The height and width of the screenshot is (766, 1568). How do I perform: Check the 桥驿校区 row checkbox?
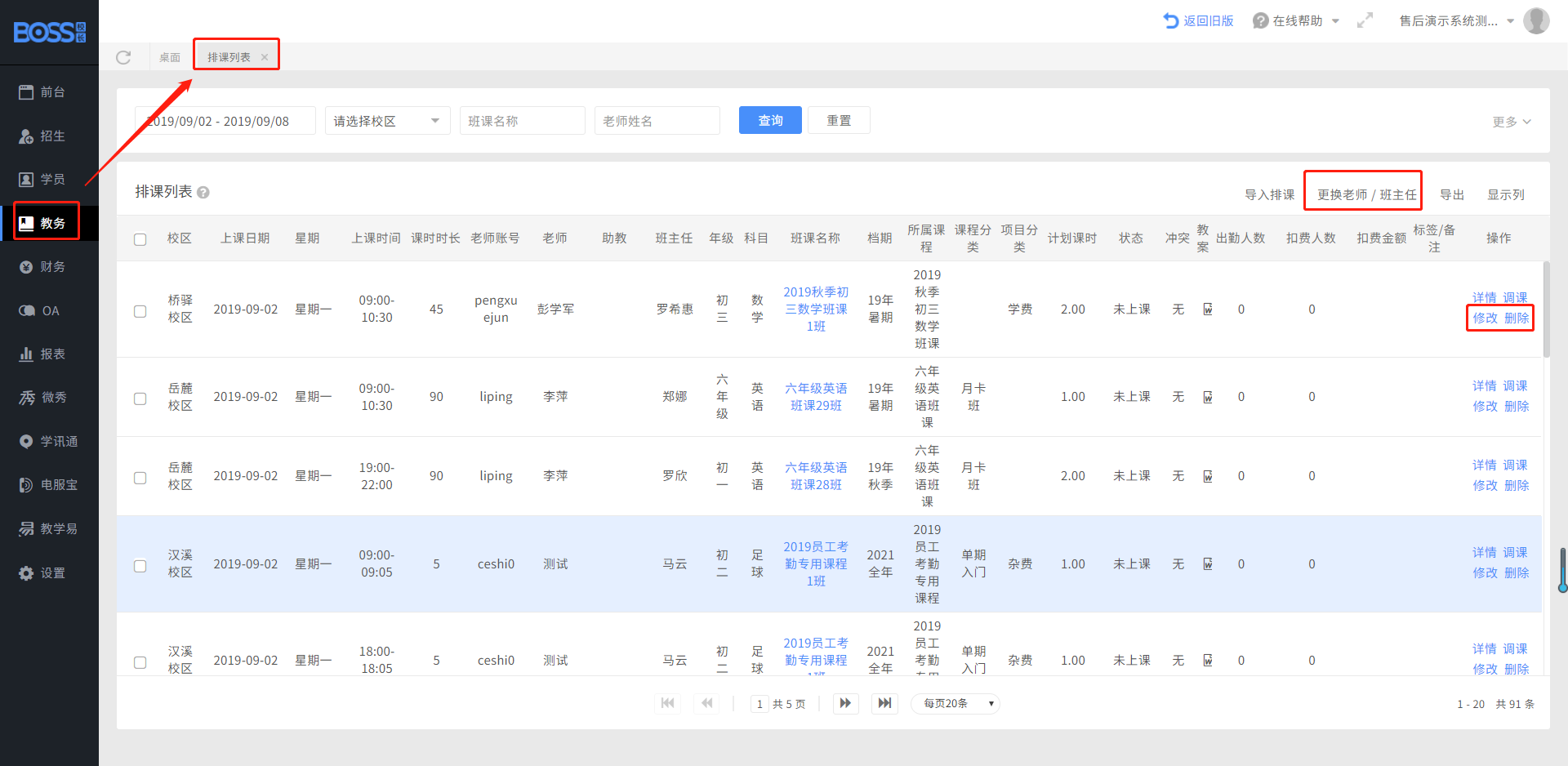pyautogui.click(x=140, y=311)
